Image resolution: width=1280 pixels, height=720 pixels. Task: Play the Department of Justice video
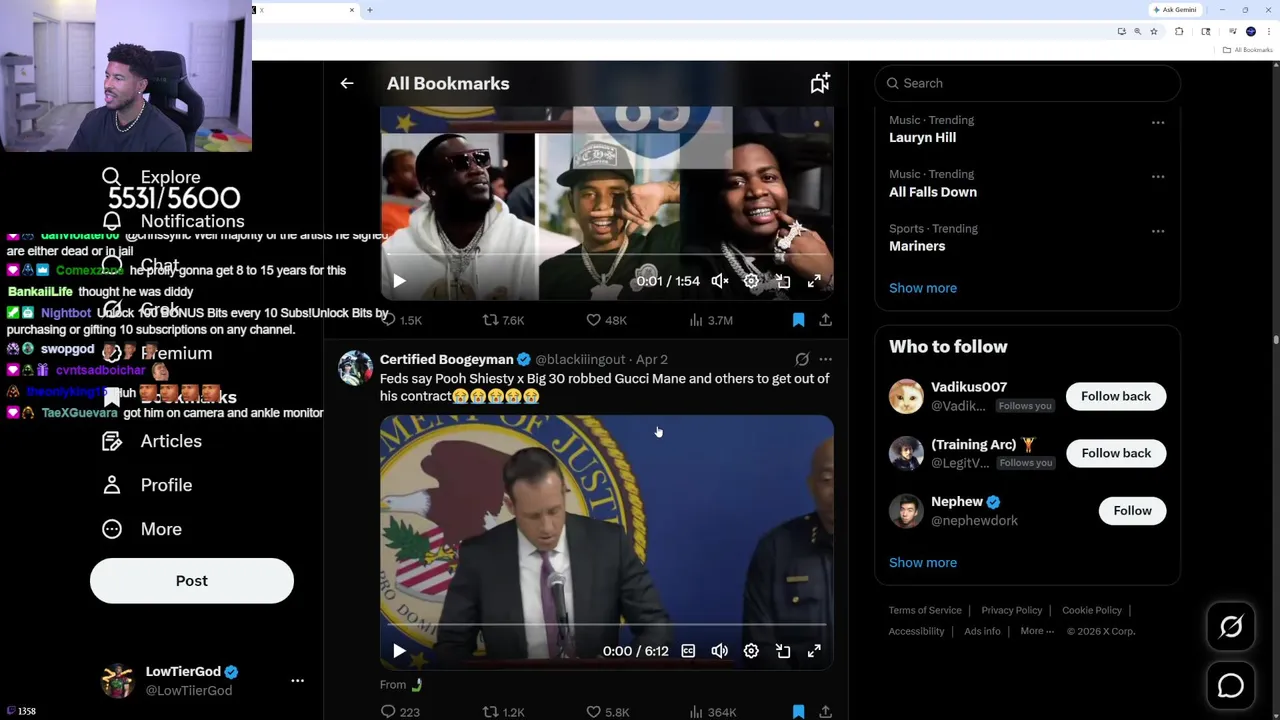click(x=399, y=651)
